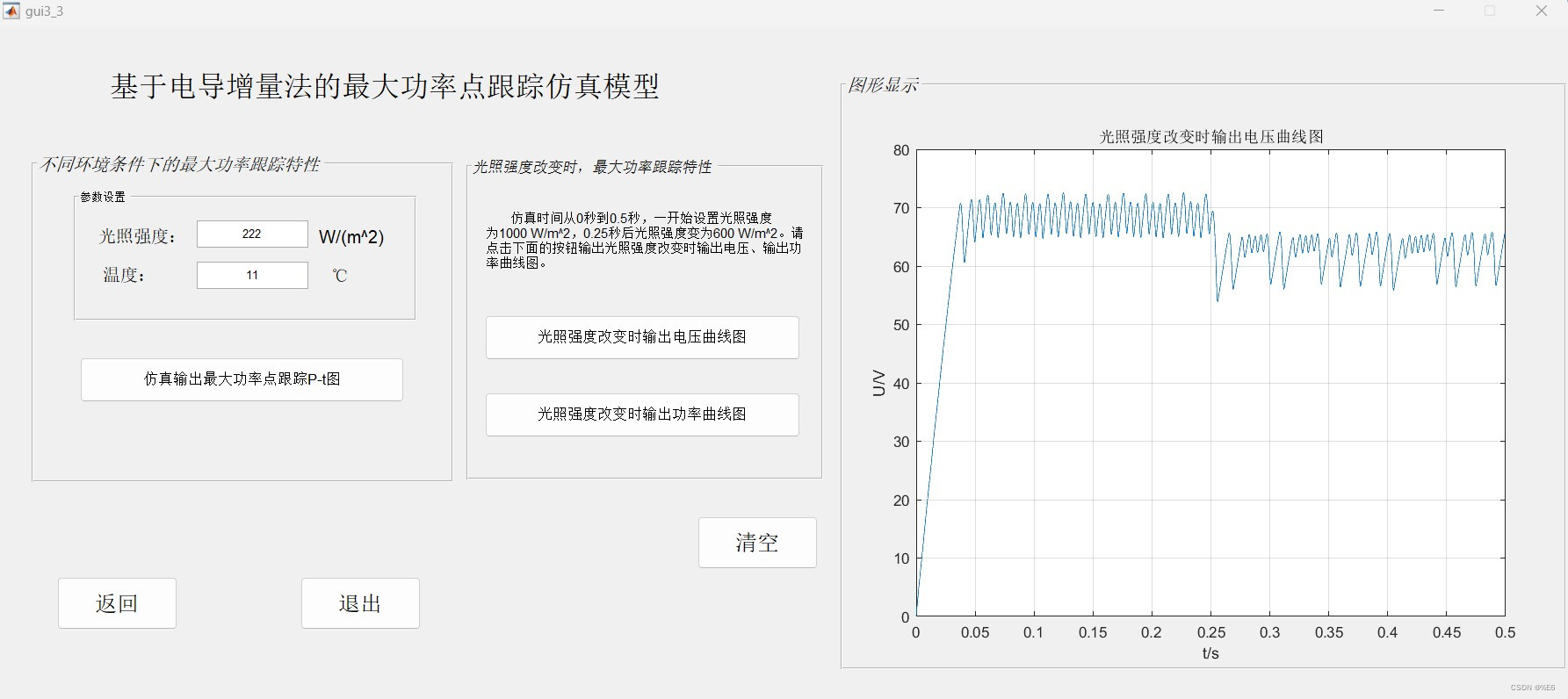Viewport: 1568px width, 699px height.
Task: Click the 温度 input field showing 11
Action: (252, 275)
